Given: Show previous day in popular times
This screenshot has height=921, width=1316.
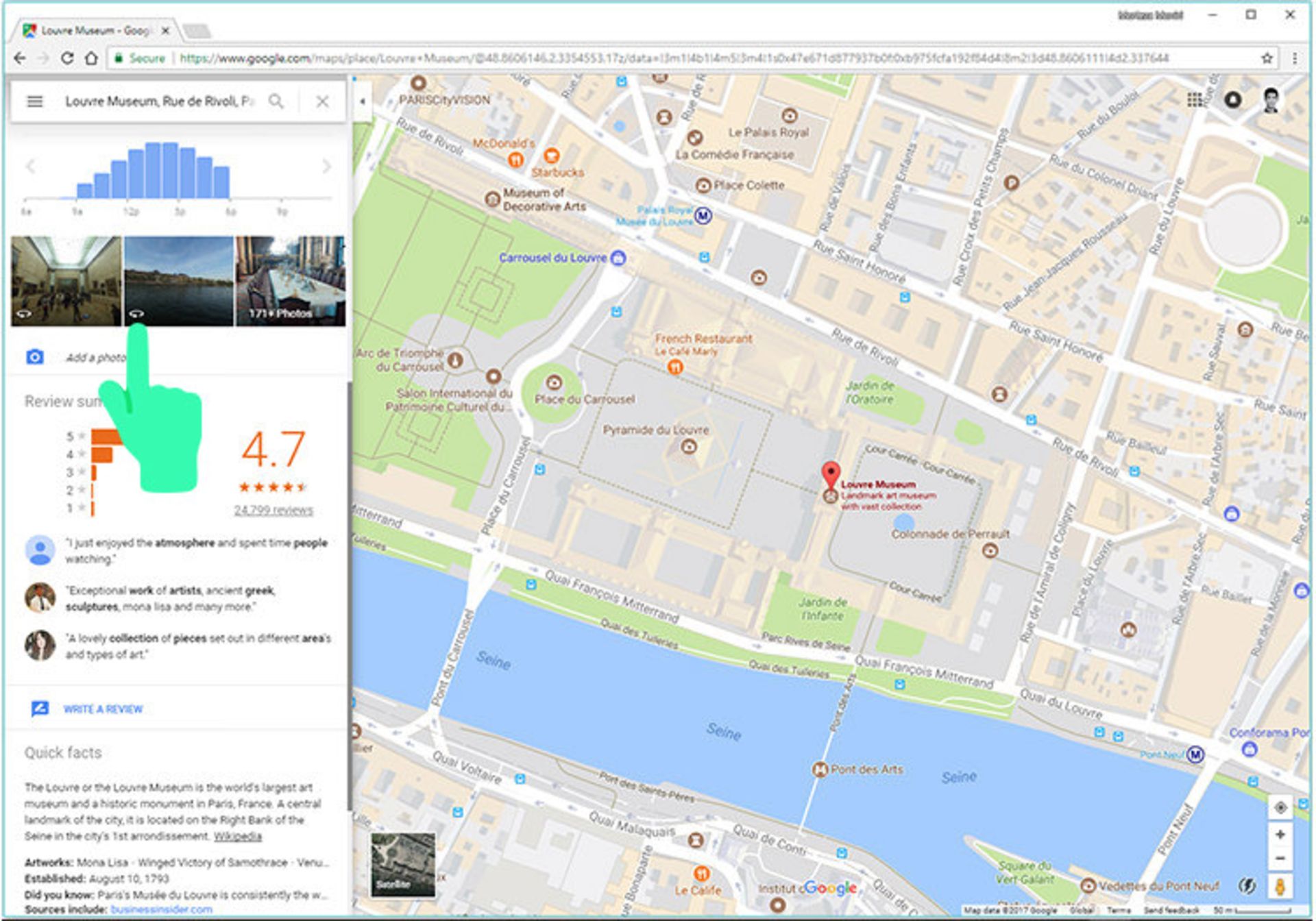Looking at the screenshot, I should (30, 166).
